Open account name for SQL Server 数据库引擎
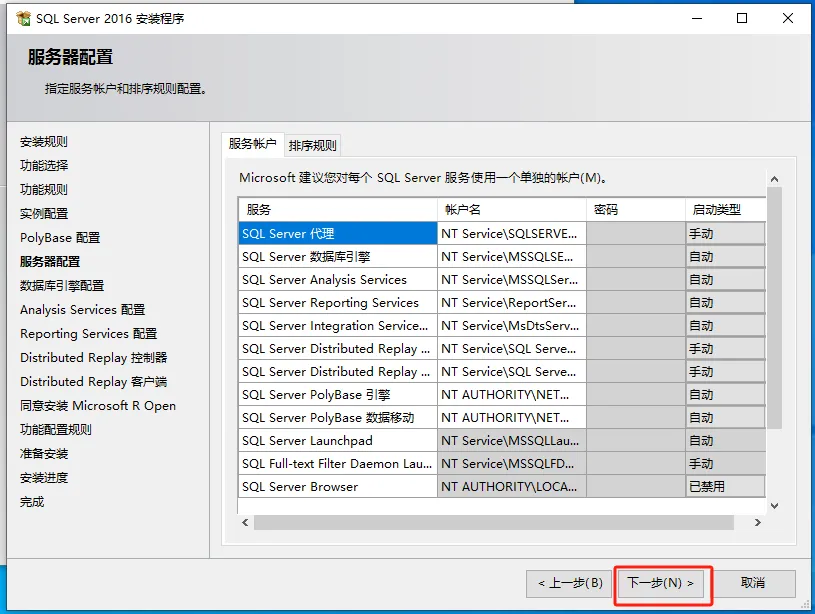 (x=512, y=256)
